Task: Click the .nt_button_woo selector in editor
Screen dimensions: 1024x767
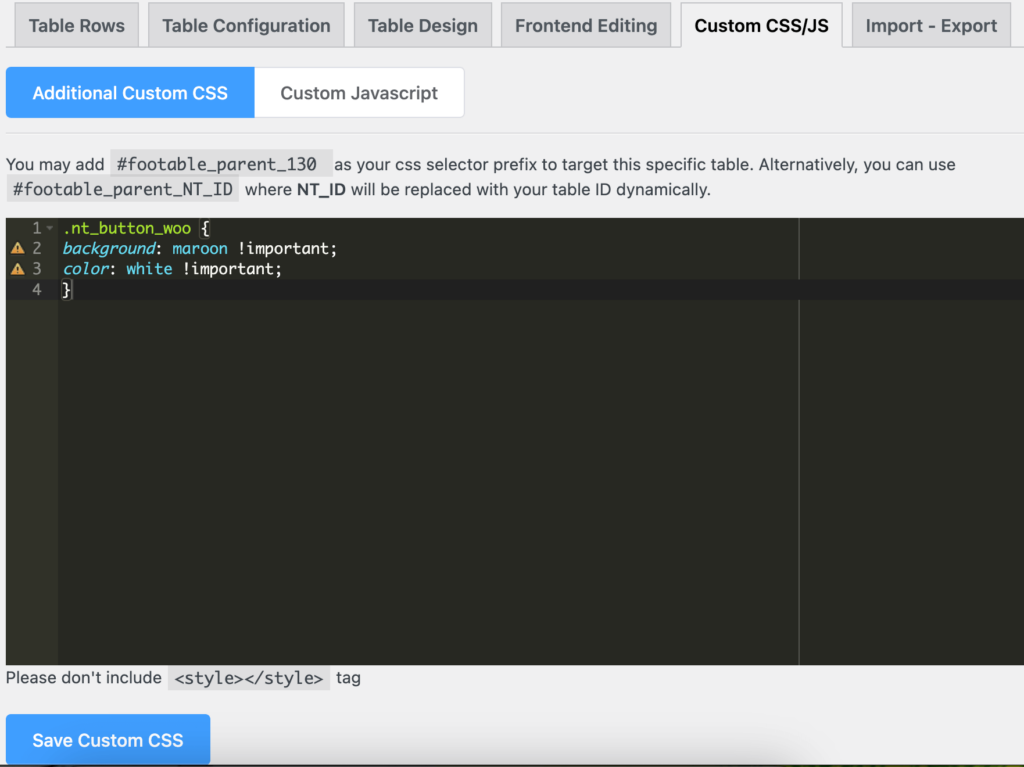Action: tap(127, 228)
